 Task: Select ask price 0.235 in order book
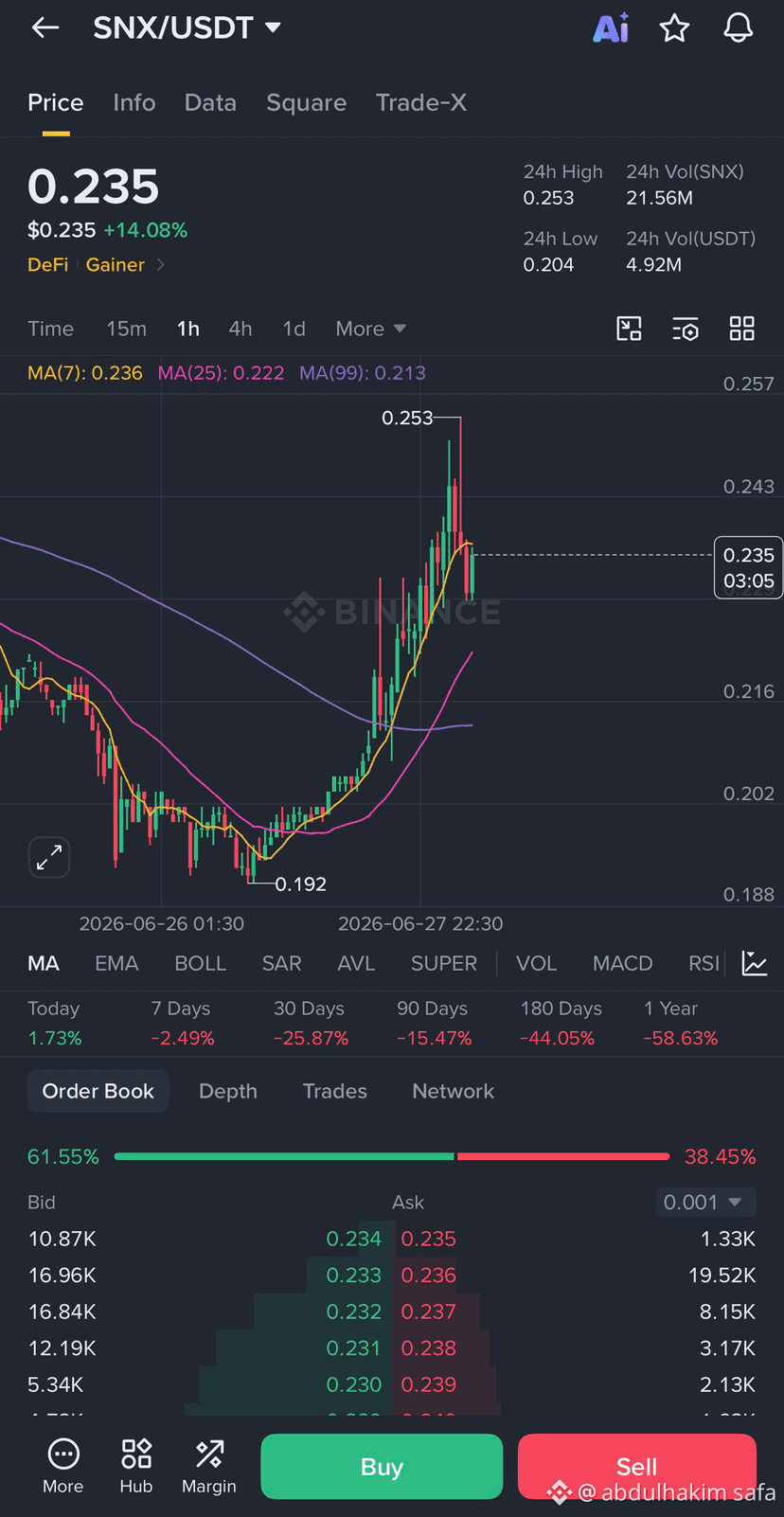pos(428,1239)
